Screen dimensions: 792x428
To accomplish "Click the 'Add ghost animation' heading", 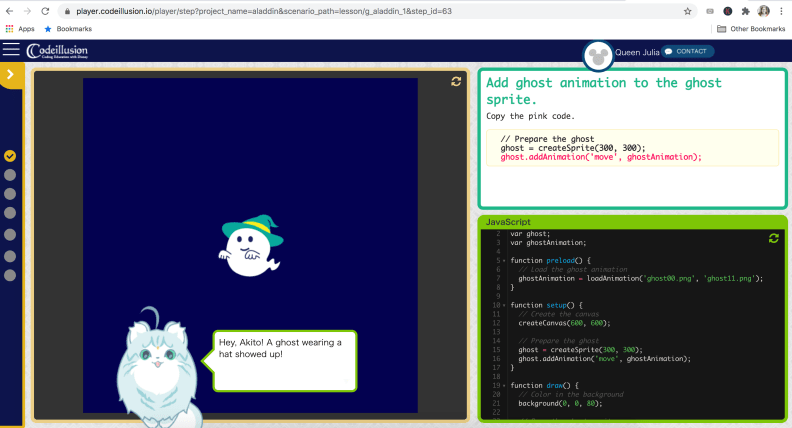I will coord(604,91).
